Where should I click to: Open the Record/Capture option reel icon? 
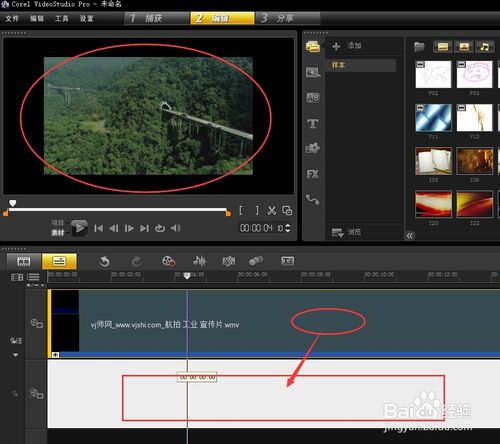[x=169, y=261]
